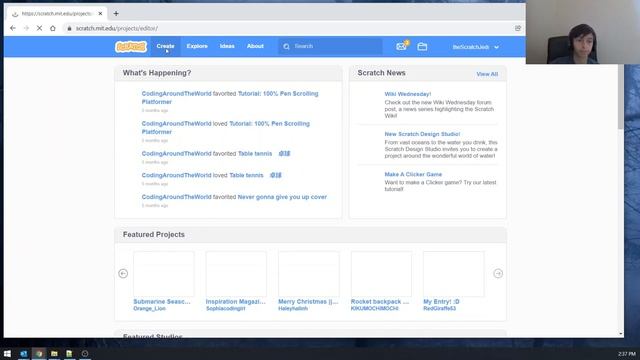Click the green app icon in taskbar
640x360 pixels.
69,353
